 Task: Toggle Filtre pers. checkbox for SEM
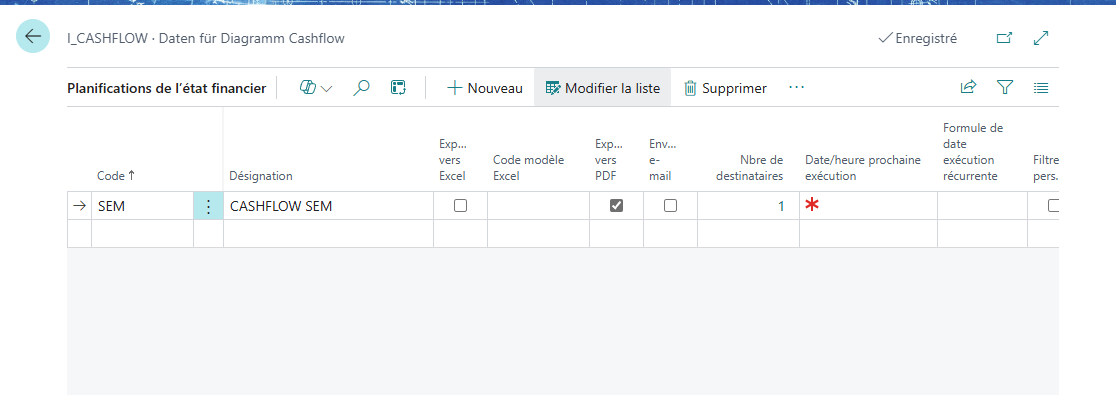coord(1053,206)
